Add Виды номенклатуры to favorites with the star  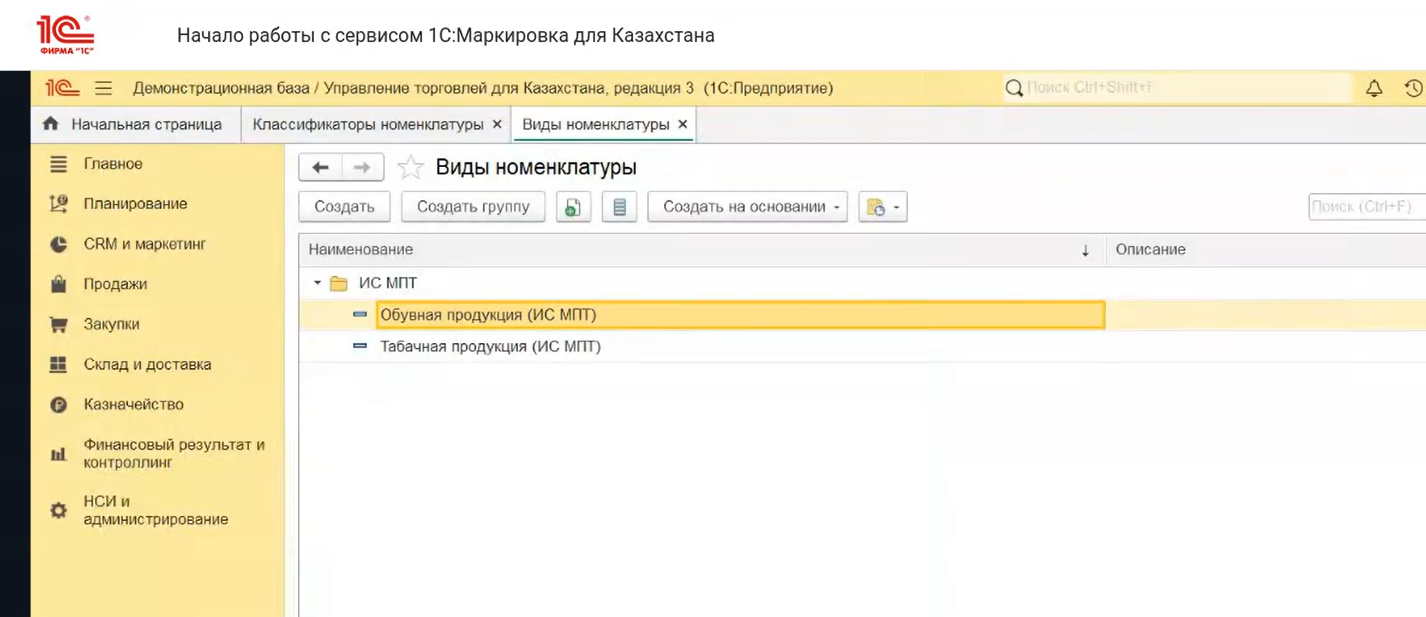(410, 167)
